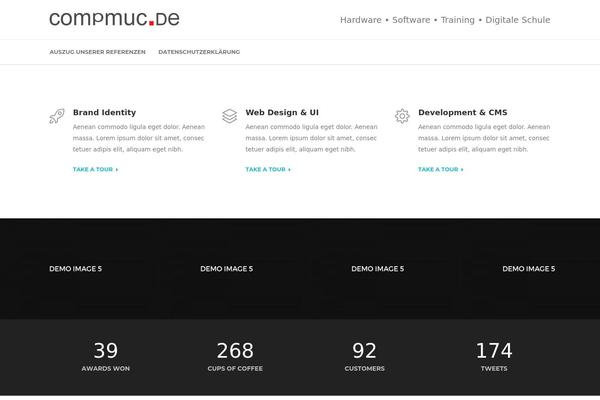Open Datenschutzerklärung menu item

(199, 52)
